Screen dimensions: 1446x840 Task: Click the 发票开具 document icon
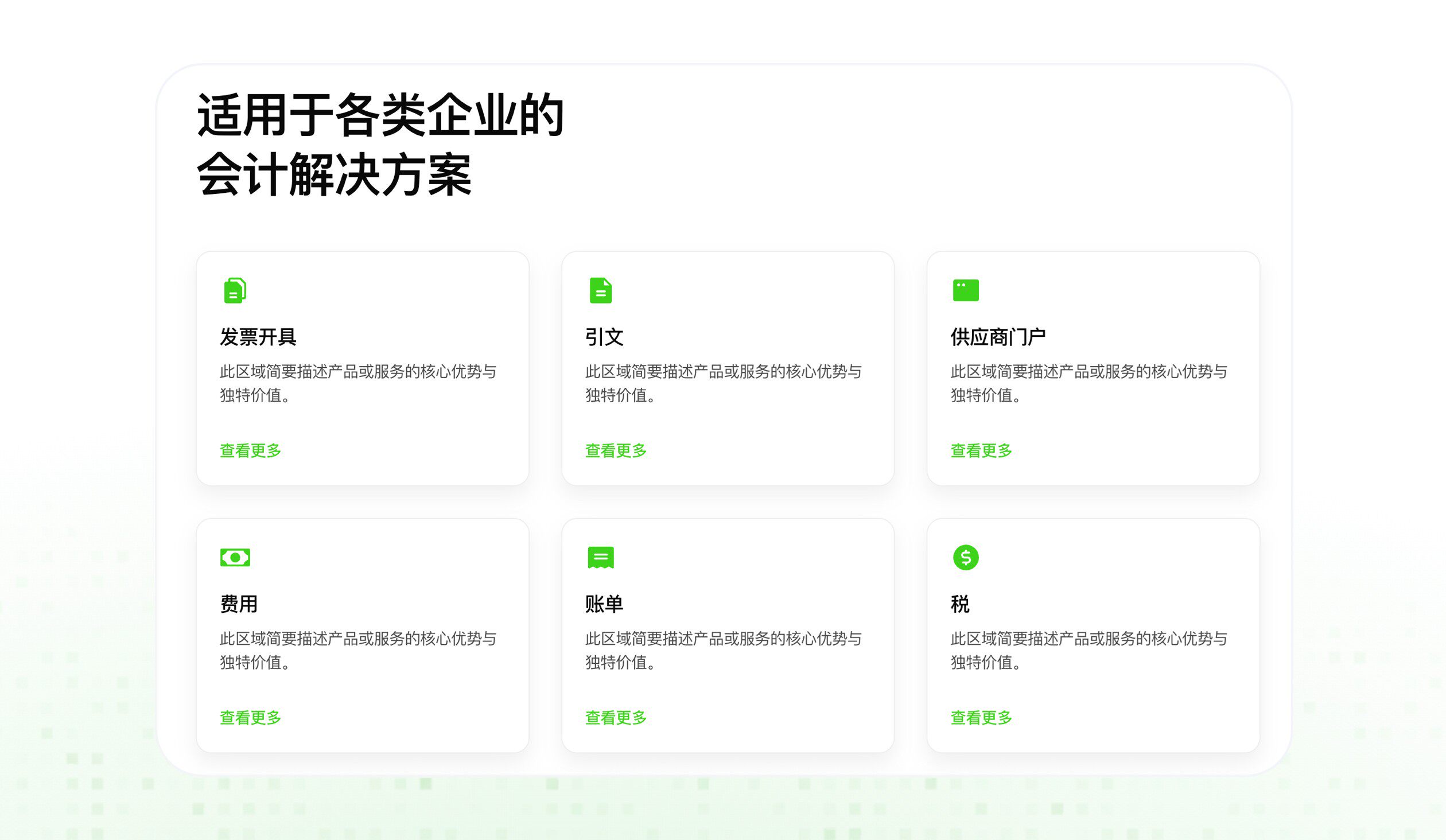pyautogui.click(x=235, y=290)
